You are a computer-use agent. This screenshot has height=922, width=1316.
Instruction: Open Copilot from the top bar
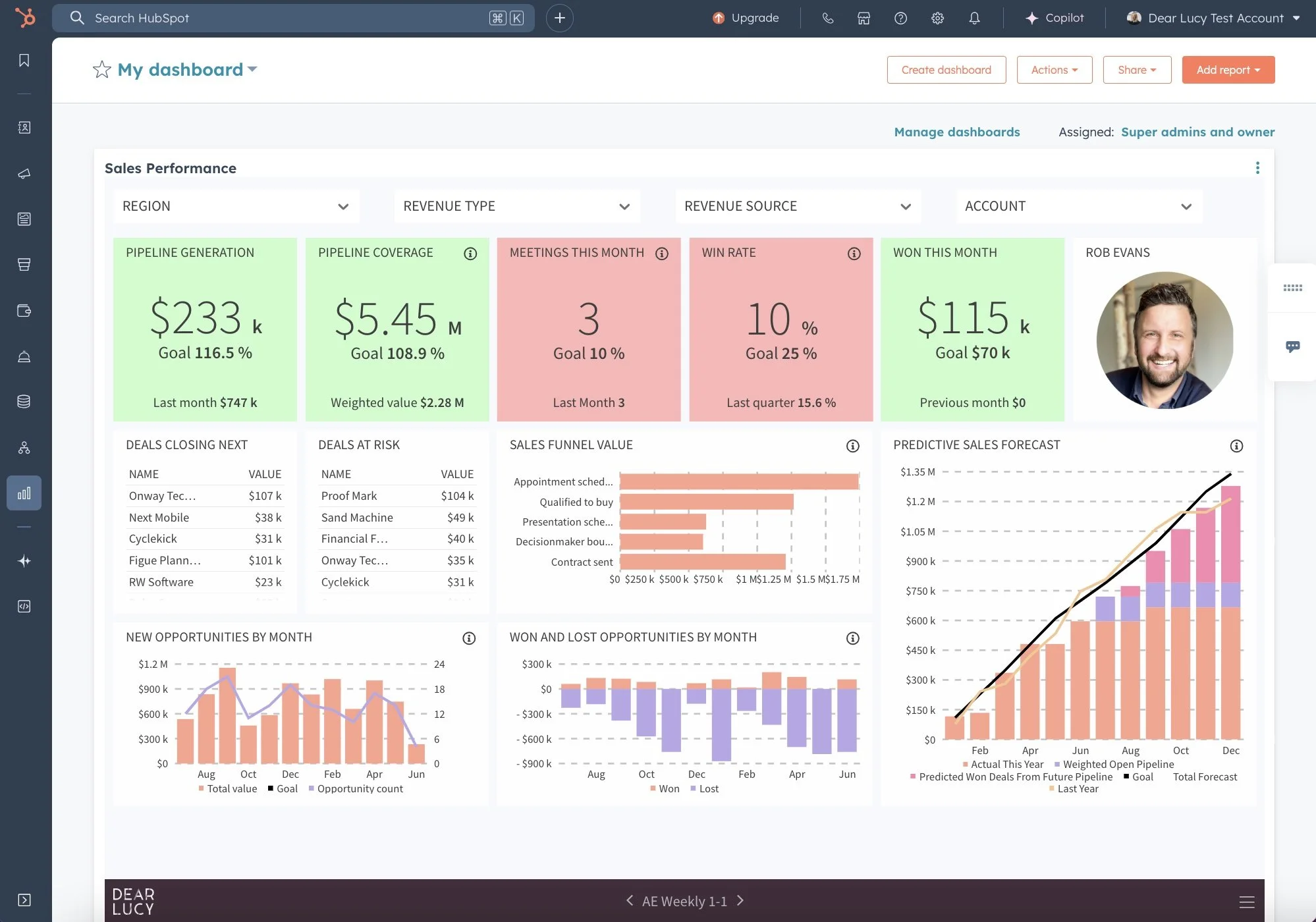click(1055, 18)
